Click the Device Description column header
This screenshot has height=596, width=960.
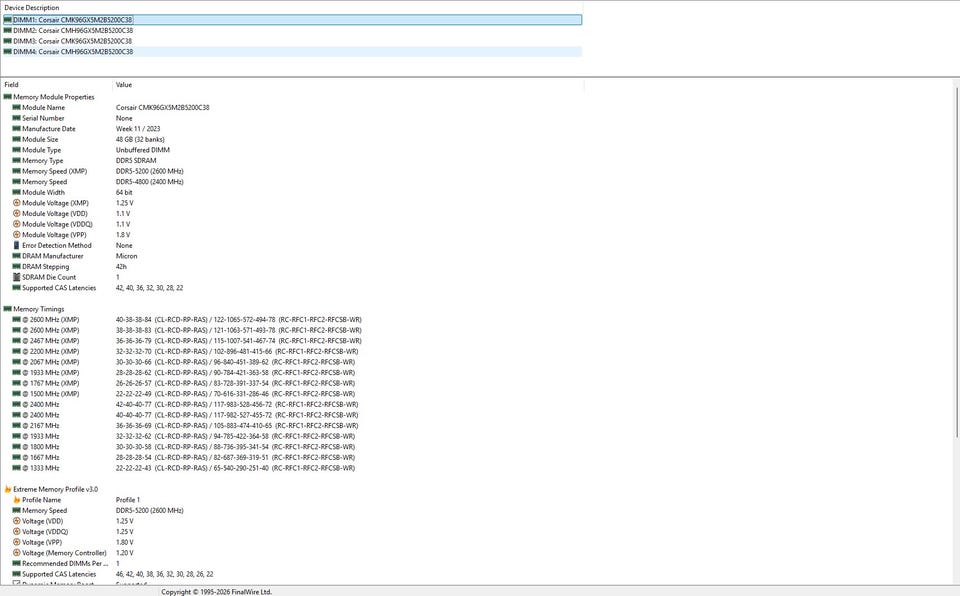point(291,8)
